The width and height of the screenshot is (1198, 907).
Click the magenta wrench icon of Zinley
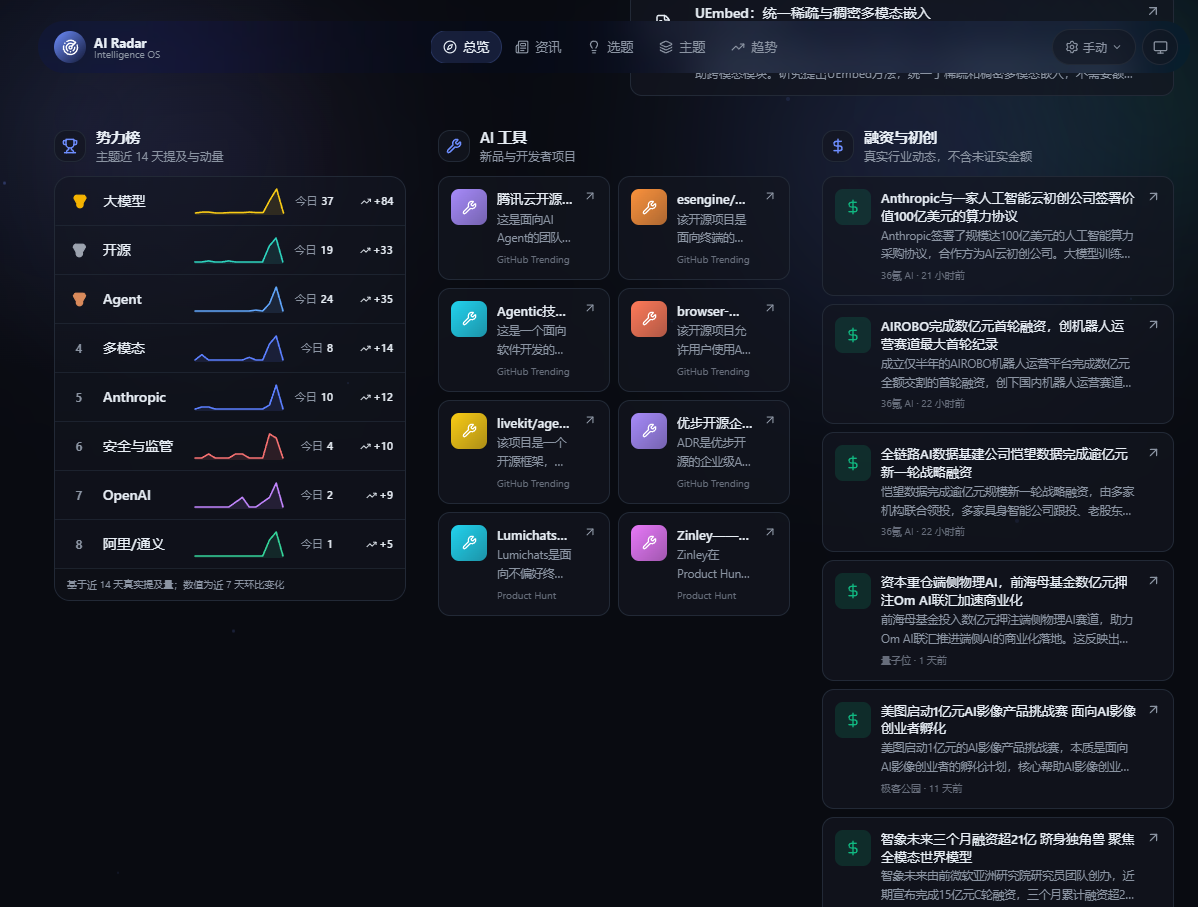649,543
